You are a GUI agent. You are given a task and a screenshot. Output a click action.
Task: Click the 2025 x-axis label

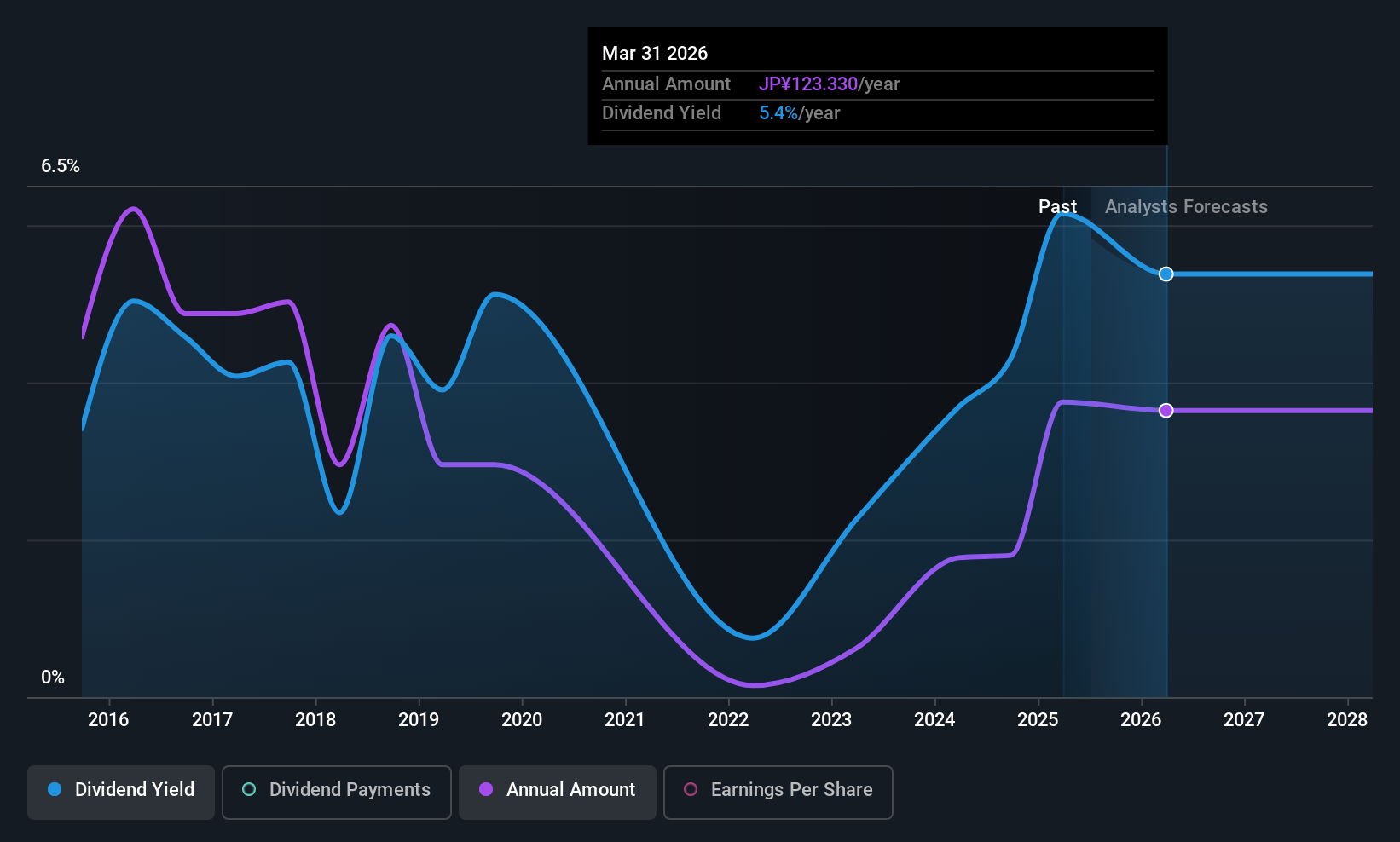click(1038, 719)
